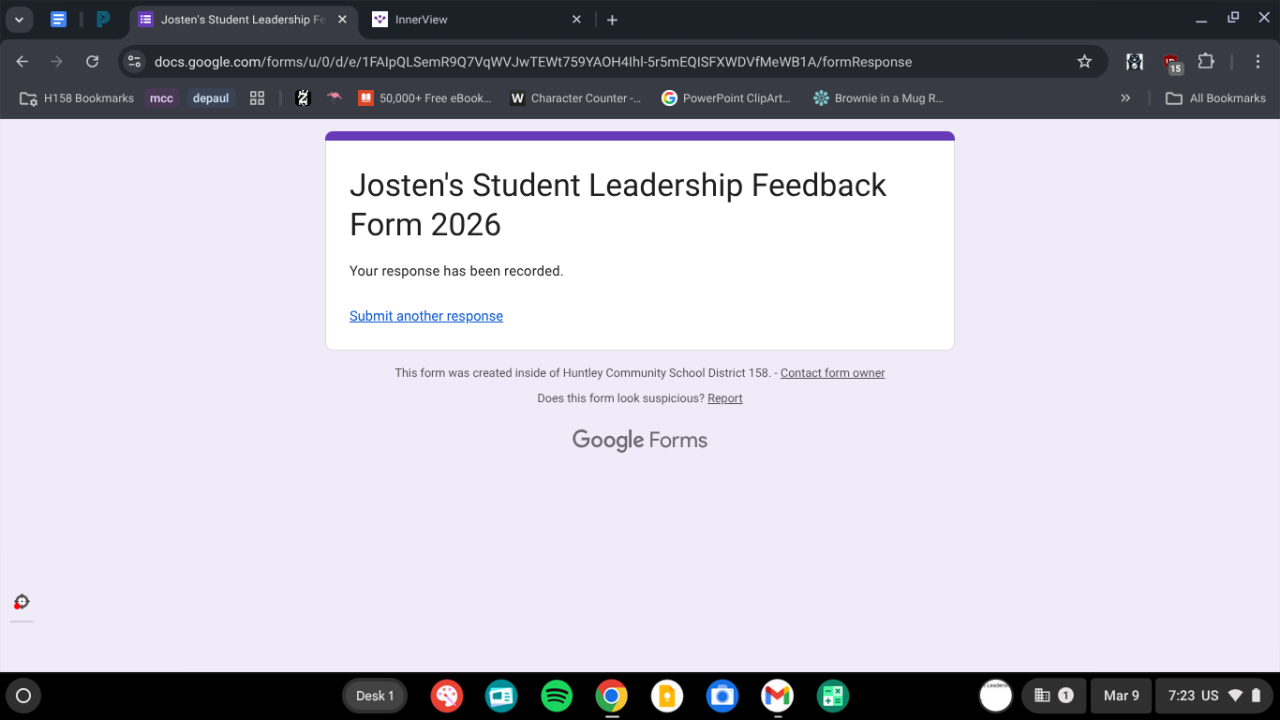Reload the current page

tap(92, 62)
